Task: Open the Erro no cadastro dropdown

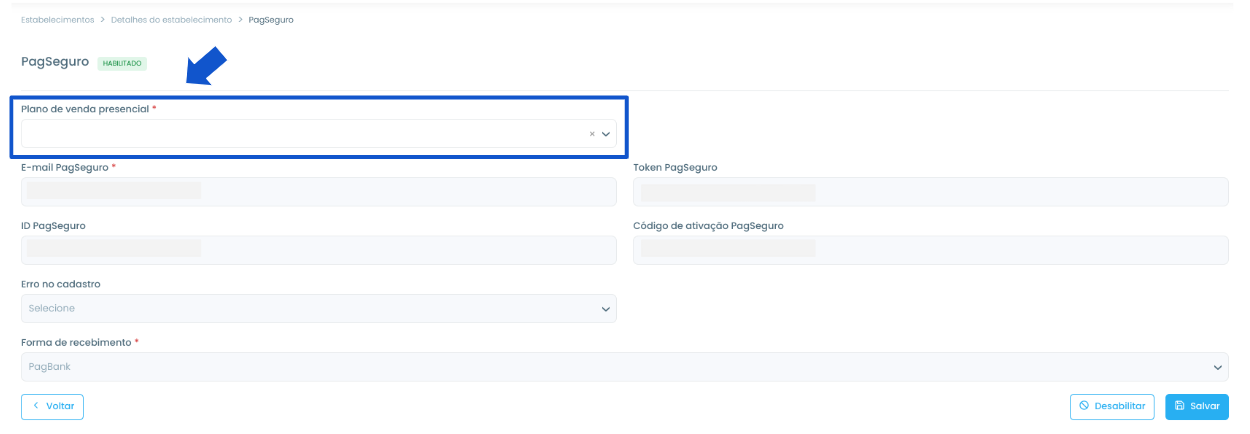Action: (x=319, y=308)
